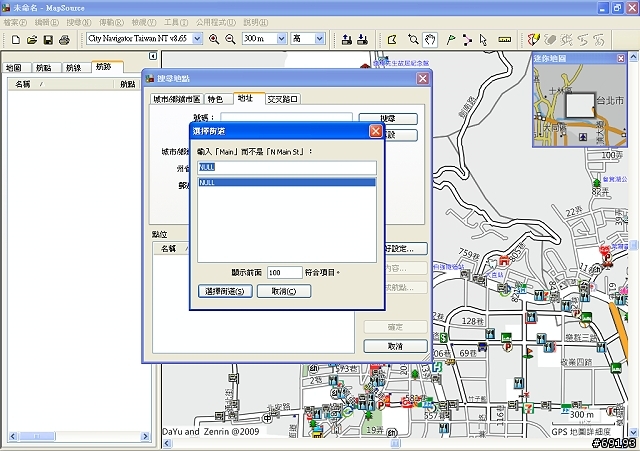Select the 交叉路口 tab in search dialog
Screen dimensions: 640x451
tap(282, 99)
